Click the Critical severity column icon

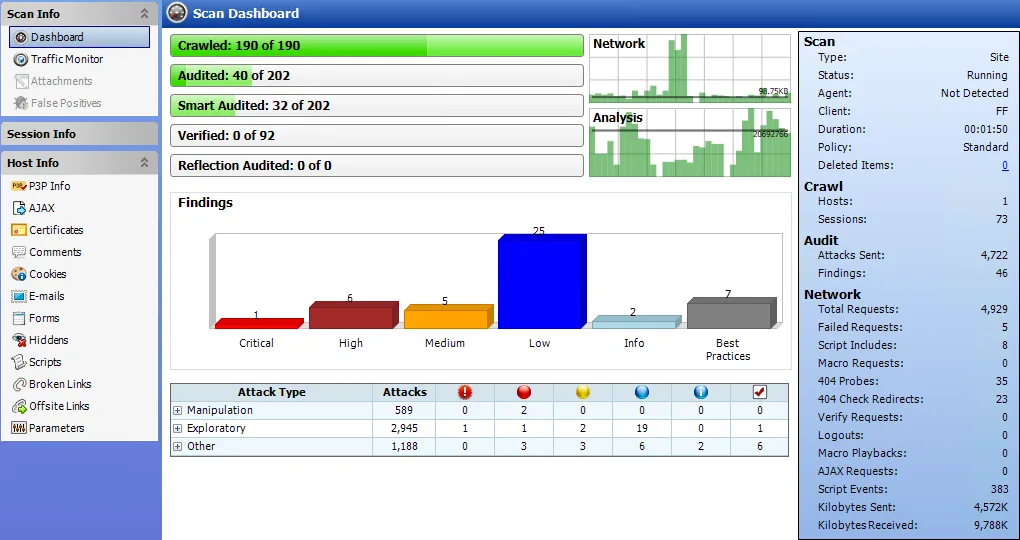(x=464, y=392)
